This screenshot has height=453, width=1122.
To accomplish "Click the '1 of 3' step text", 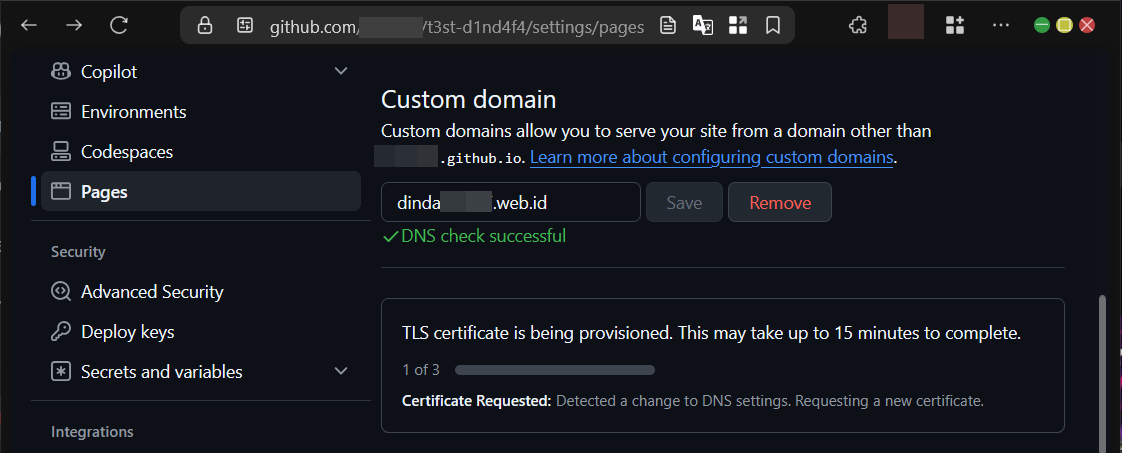I will (421, 370).
